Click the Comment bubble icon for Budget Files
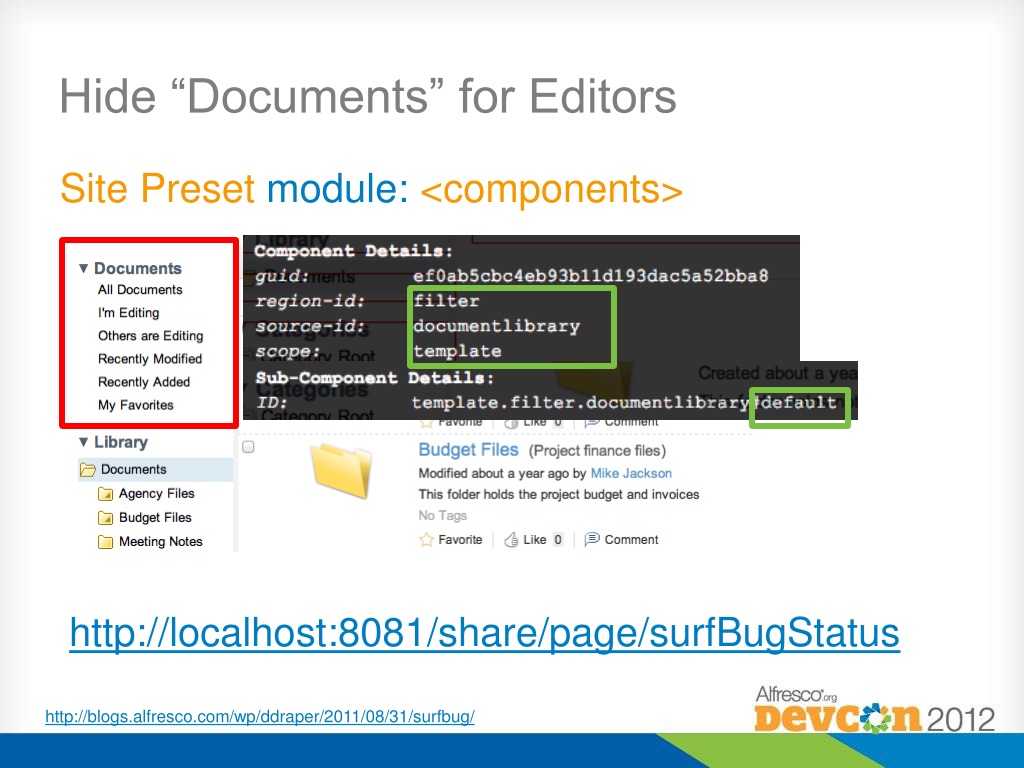Screen dimensions: 1024x768 click(x=592, y=539)
